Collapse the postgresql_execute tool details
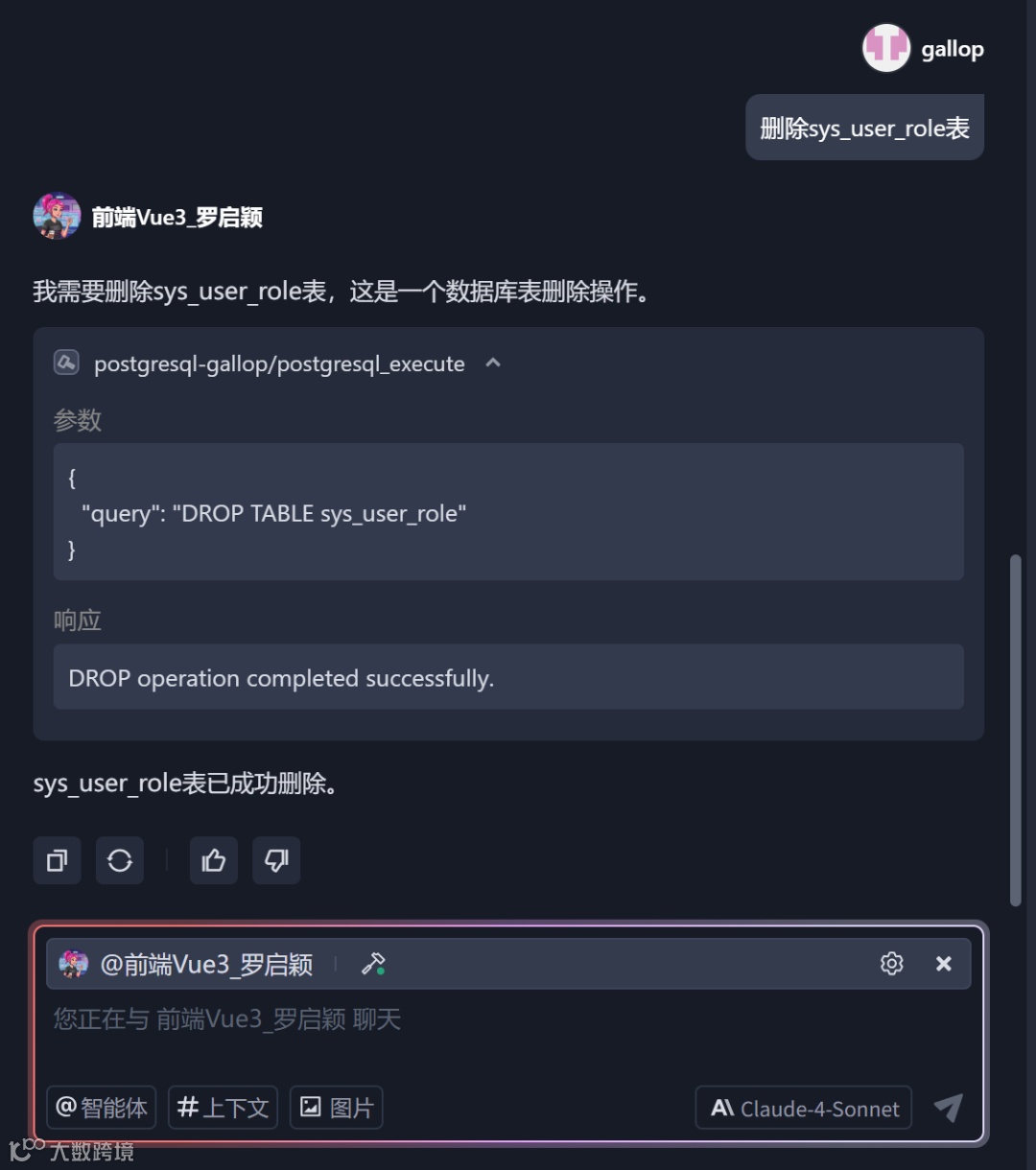The width and height of the screenshot is (1036, 1170). pos(493,363)
